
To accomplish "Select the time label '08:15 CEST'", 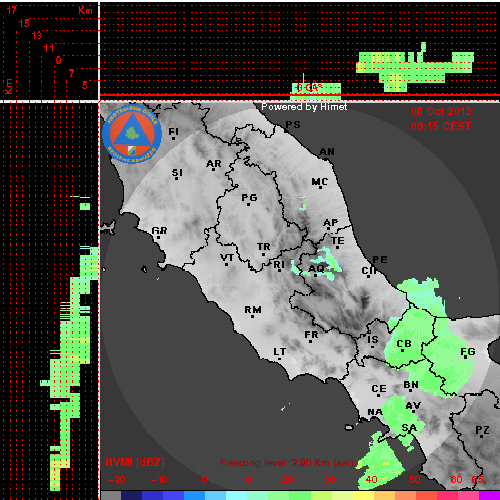I will (x=441, y=126).
